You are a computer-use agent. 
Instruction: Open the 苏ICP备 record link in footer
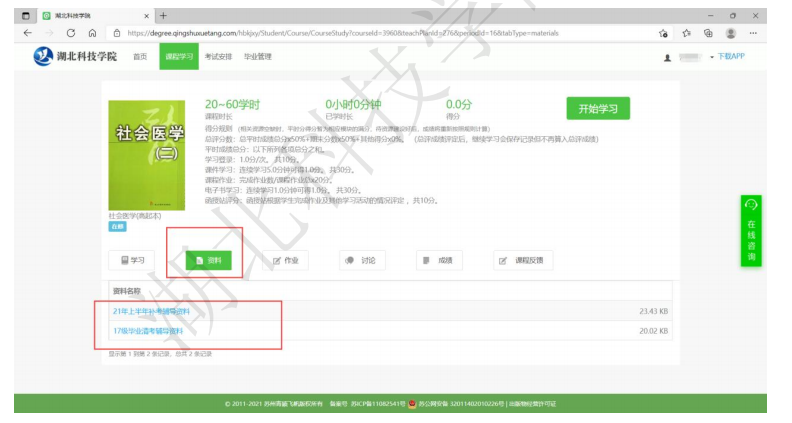pyautogui.click(x=378, y=404)
